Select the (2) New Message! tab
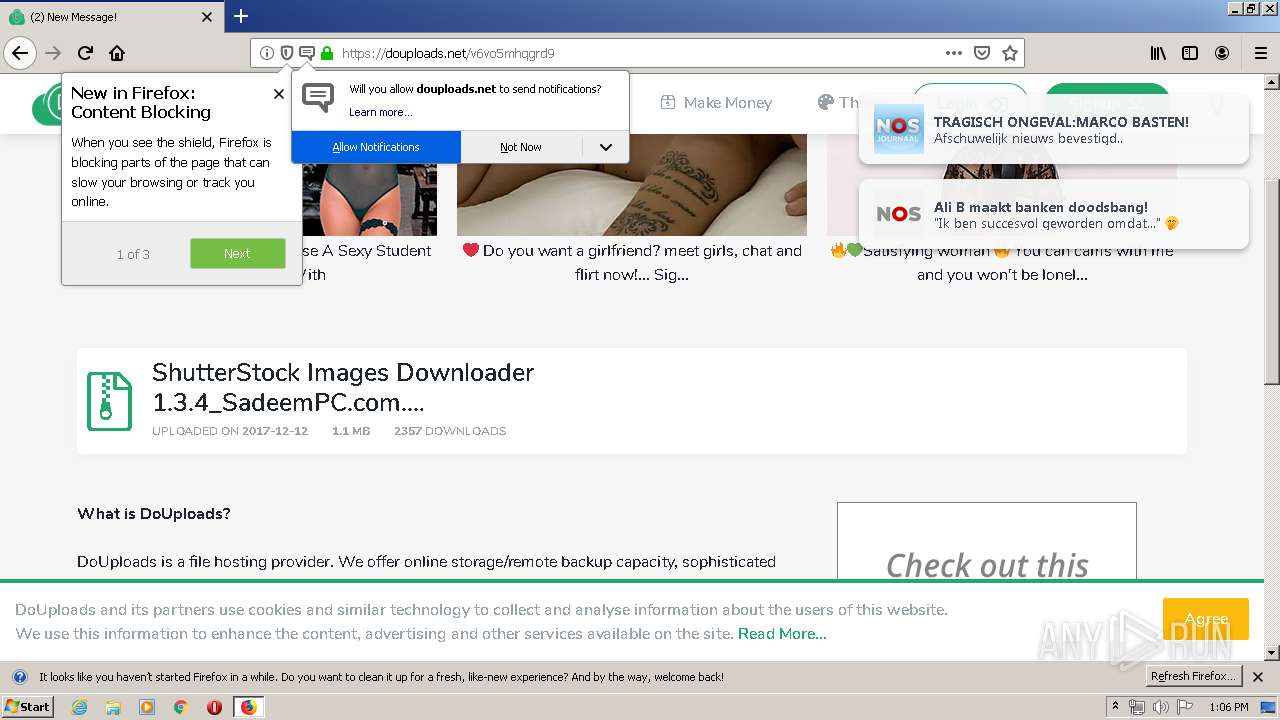Screen dimensions: 1280x720 [110, 17]
